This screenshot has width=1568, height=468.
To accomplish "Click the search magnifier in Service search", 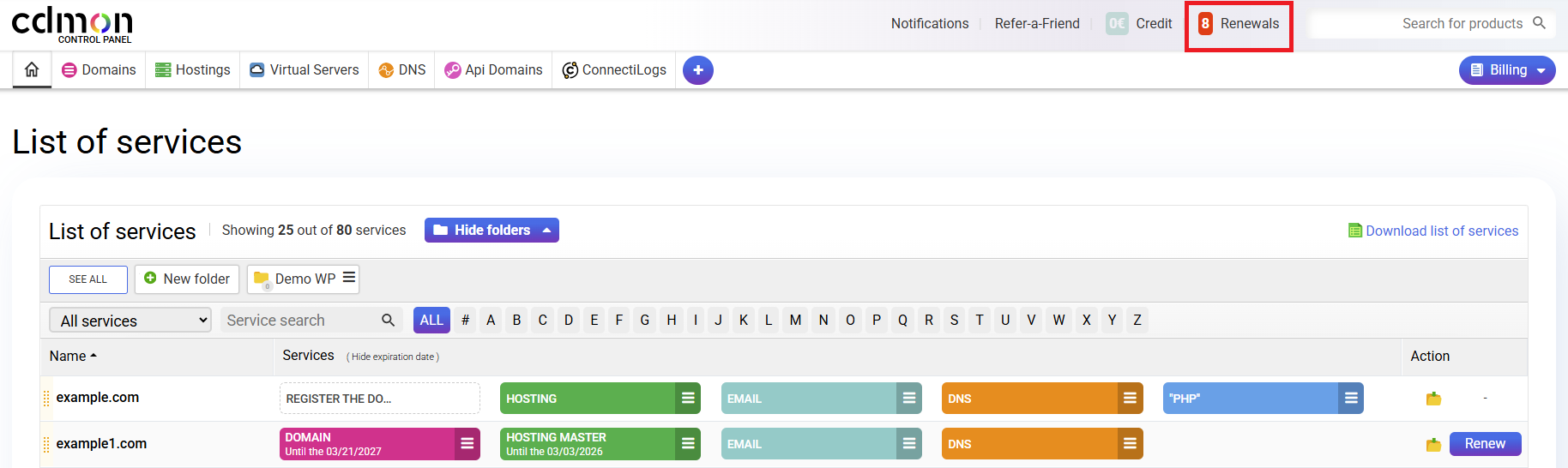I will coord(388,320).
